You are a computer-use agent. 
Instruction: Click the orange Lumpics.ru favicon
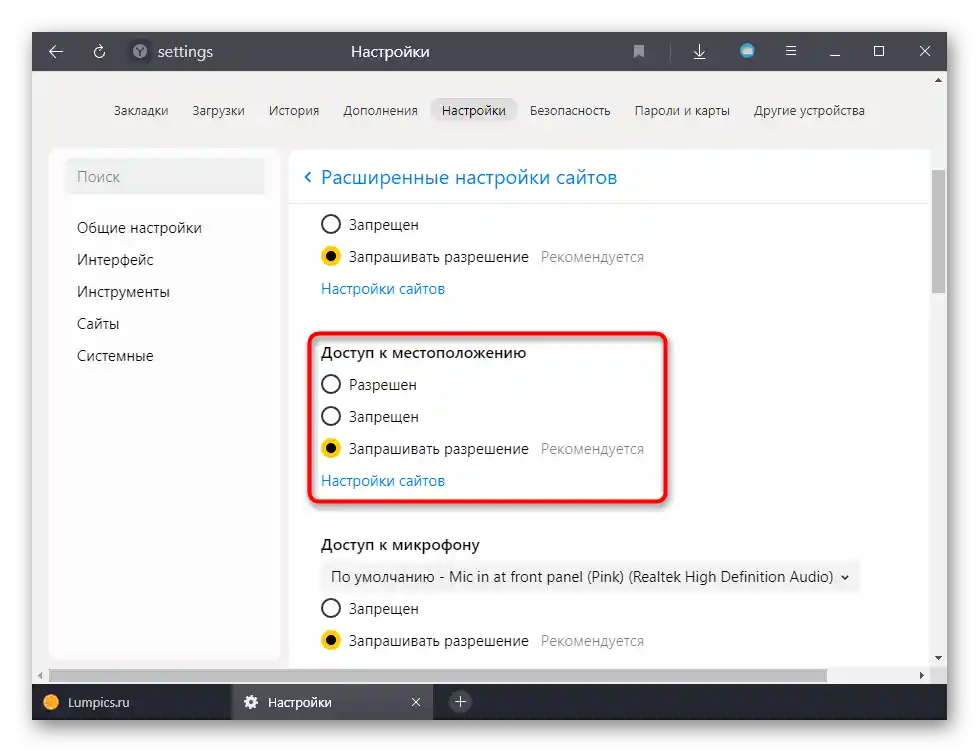pos(51,702)
